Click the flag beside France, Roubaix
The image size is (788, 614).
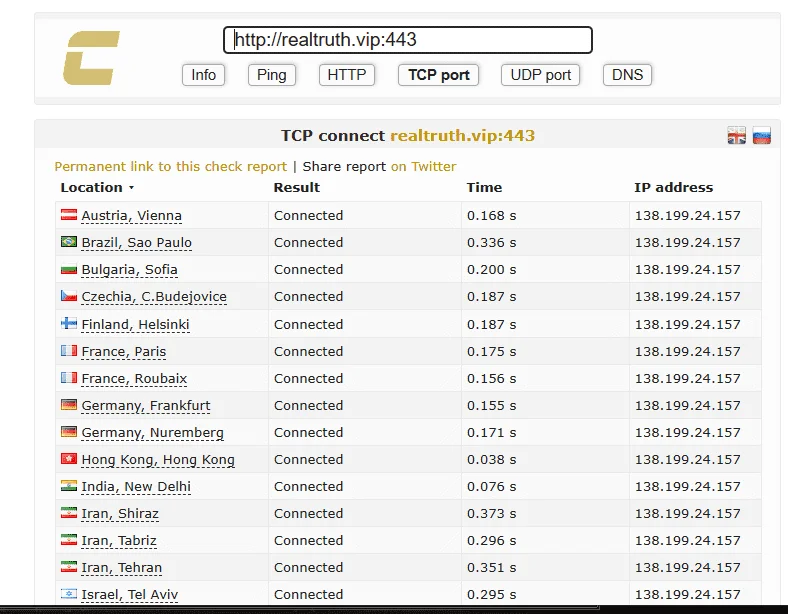coord(69,377)
